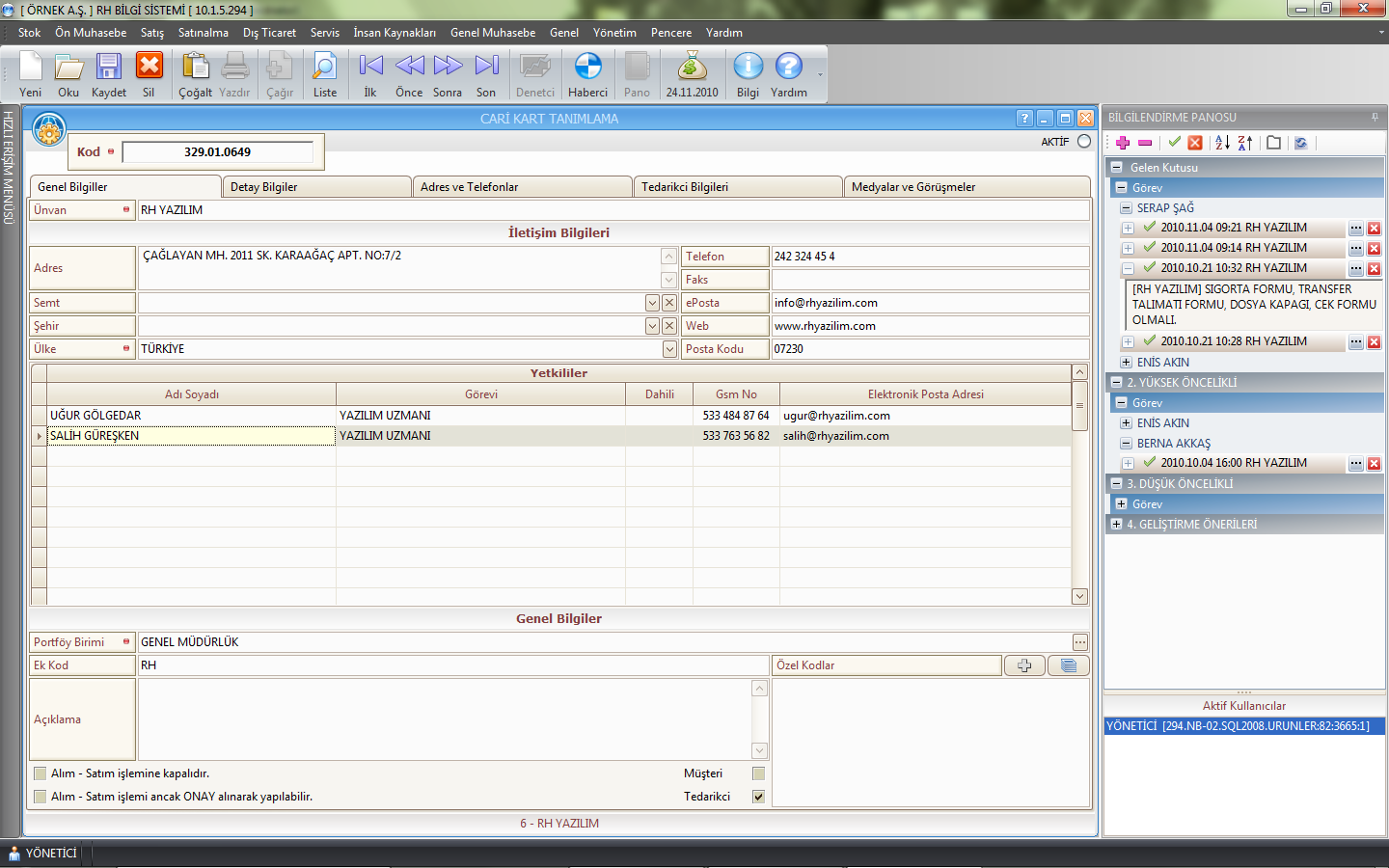Click the Telefon input field
Viewport: 1389px width, 868px height.
929,257
